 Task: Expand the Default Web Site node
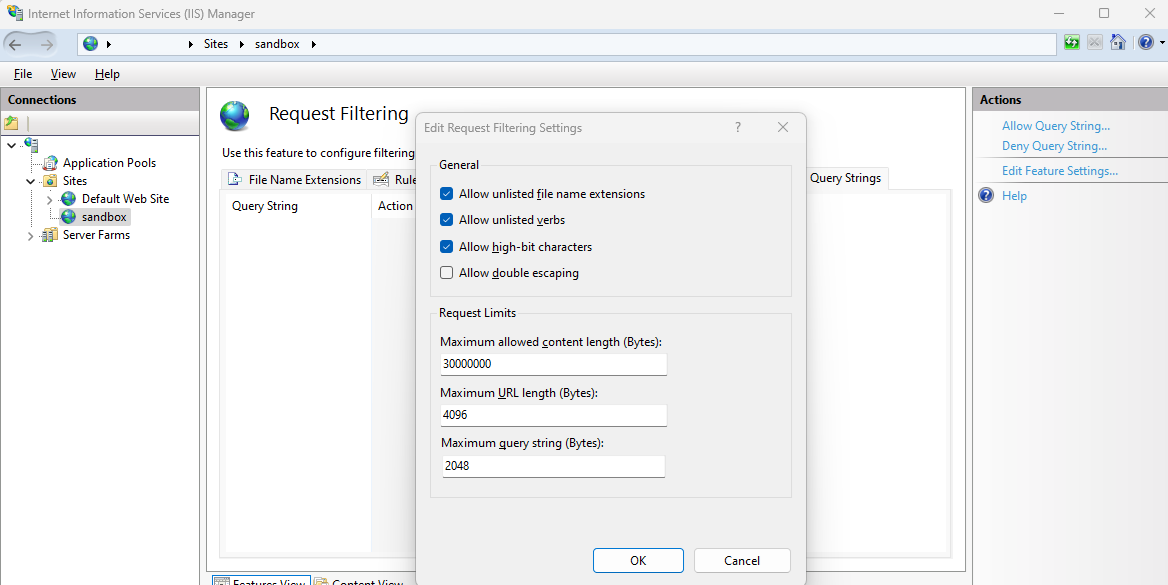(x=50, y=199)
